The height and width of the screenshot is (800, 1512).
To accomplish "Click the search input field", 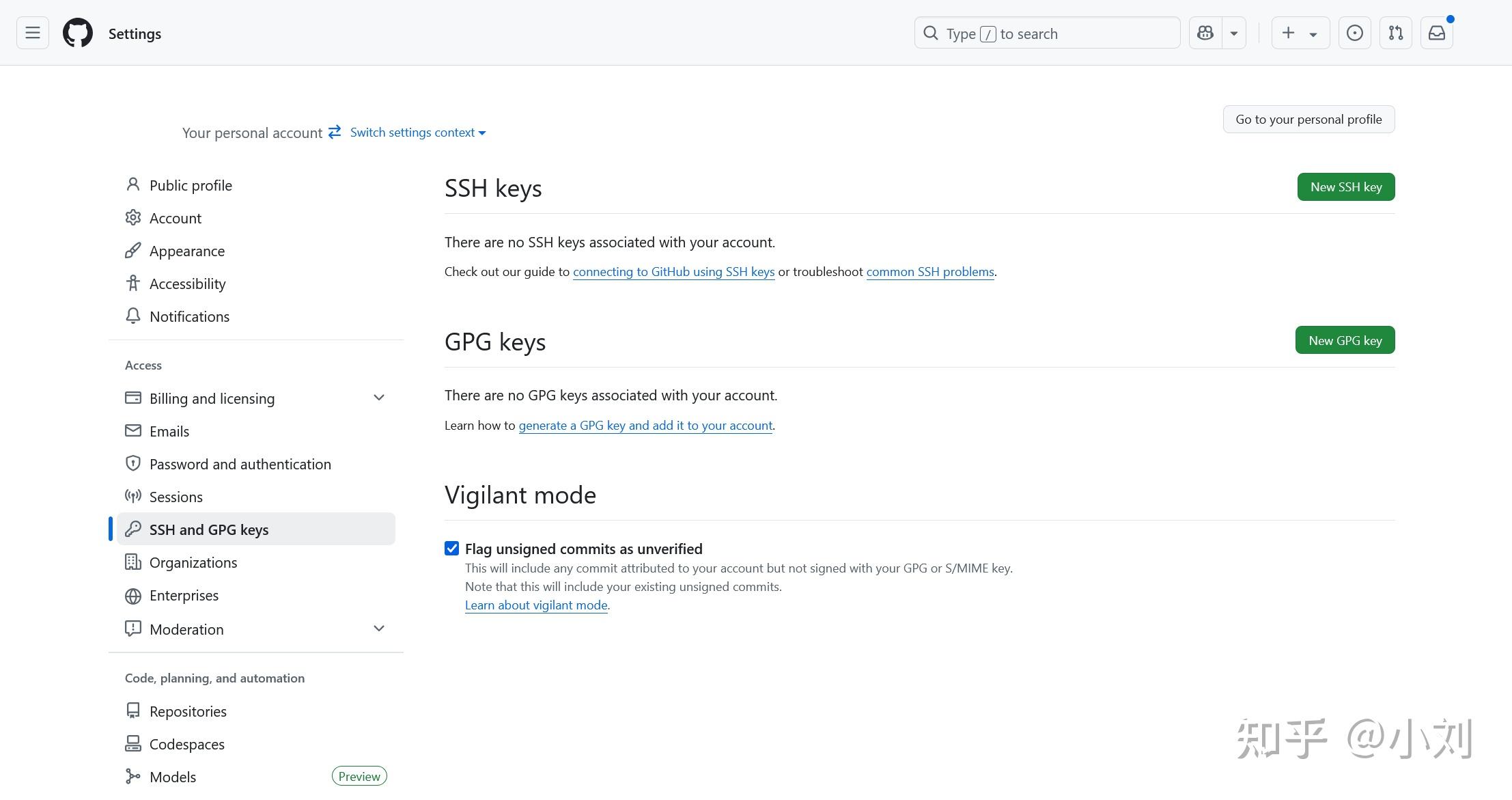I will (x=1047, y=32).
